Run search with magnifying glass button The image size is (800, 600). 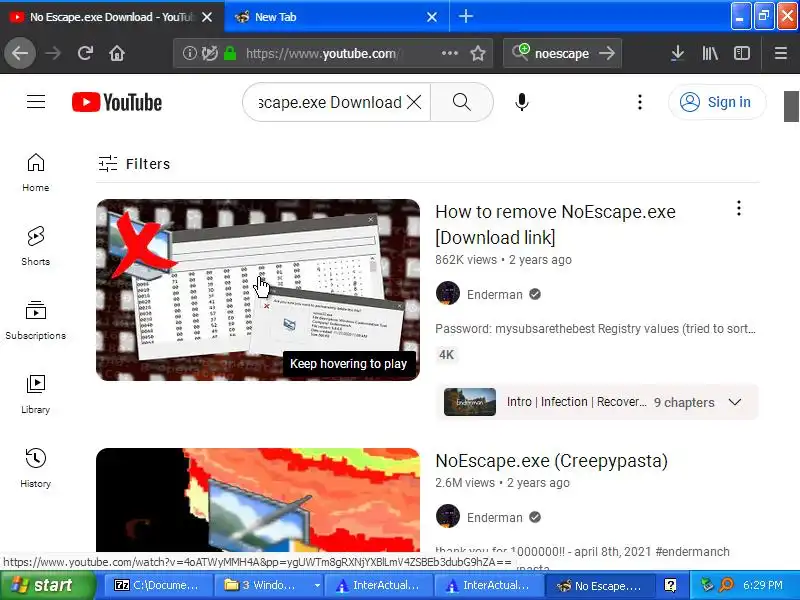[462, 102]
